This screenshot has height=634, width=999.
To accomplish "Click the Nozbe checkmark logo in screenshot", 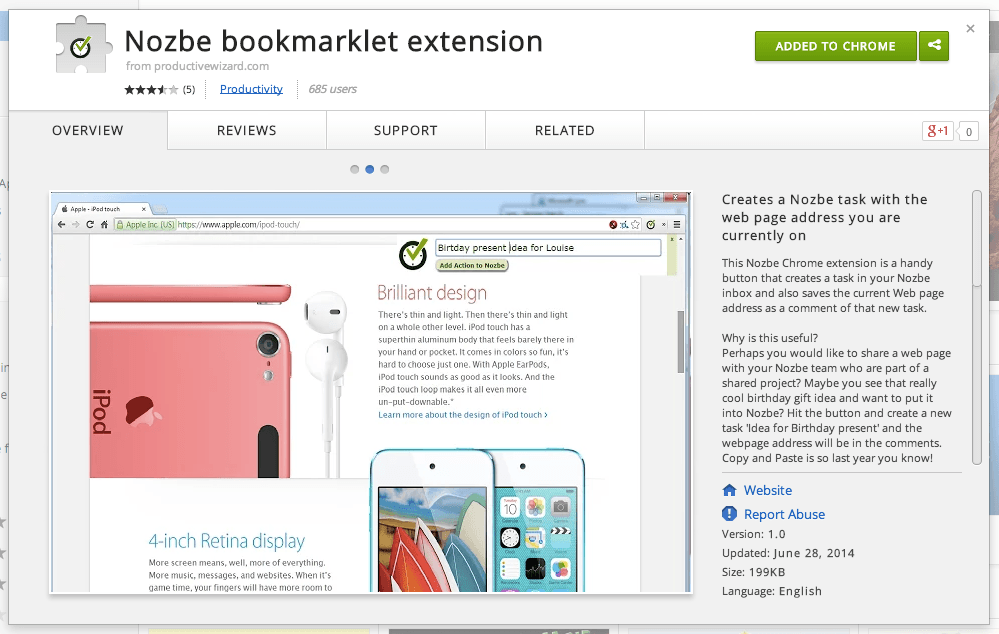I will [413, 254].
